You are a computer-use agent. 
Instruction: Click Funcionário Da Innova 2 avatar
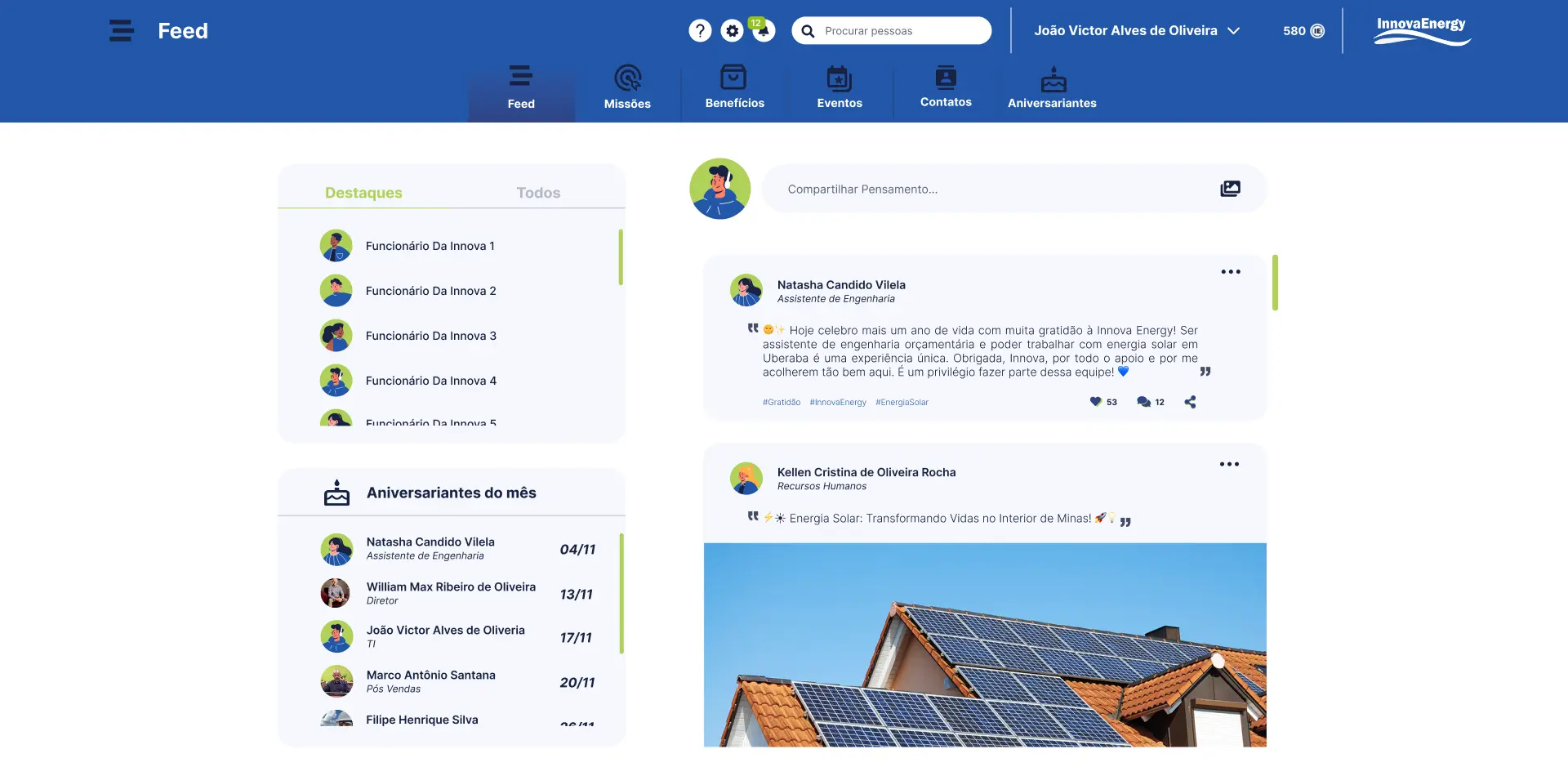336,291
